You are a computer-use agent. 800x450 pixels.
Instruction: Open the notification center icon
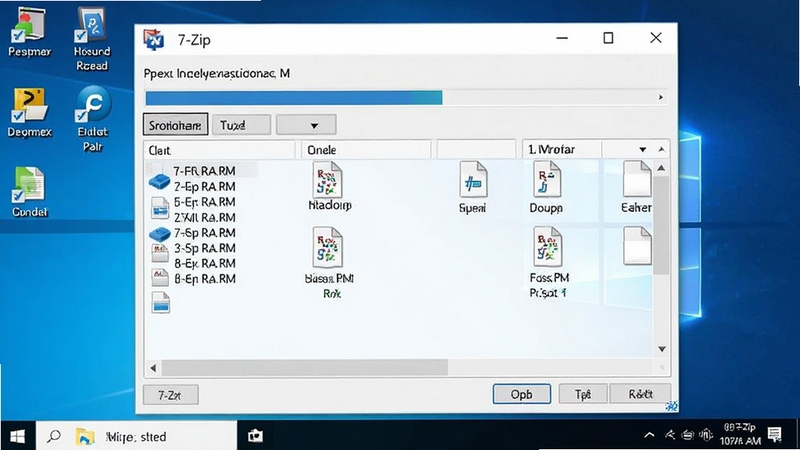click(x=774, y=435)
